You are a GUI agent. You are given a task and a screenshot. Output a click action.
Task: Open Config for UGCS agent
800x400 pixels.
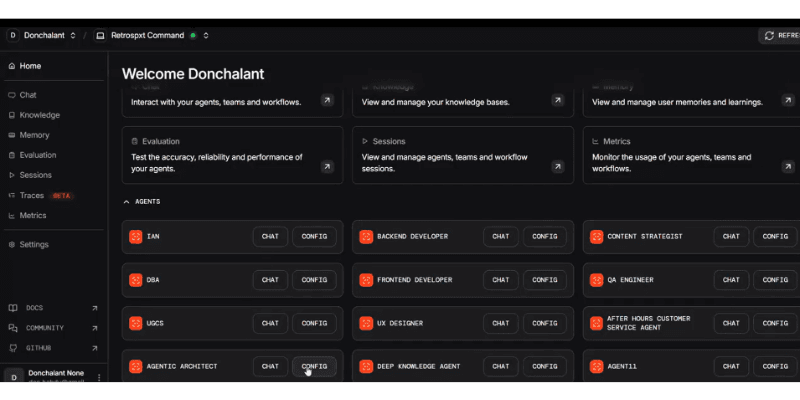coord(314,323)
